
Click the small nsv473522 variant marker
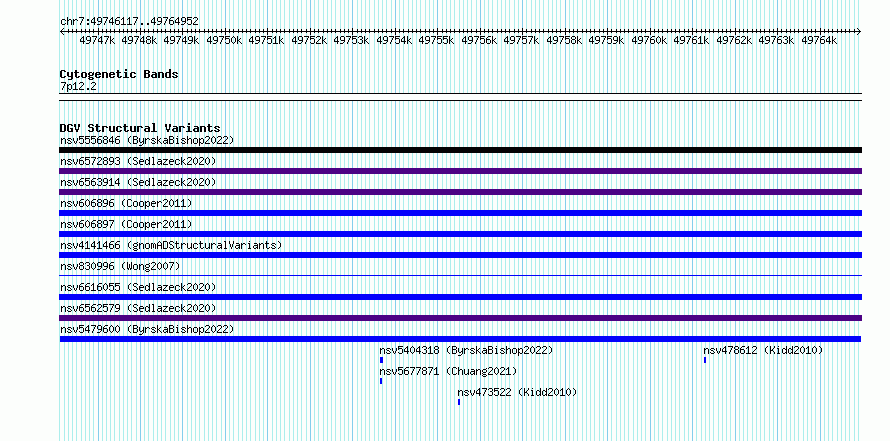(459, 402)
